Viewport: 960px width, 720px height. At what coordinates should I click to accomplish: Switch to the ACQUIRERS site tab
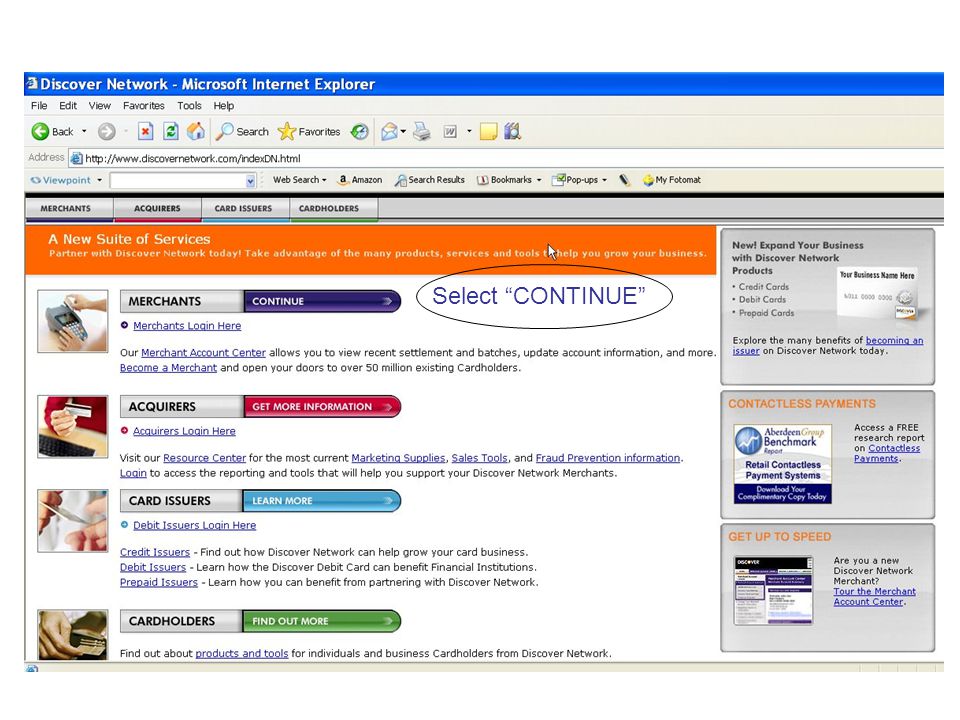pos(157,209)
